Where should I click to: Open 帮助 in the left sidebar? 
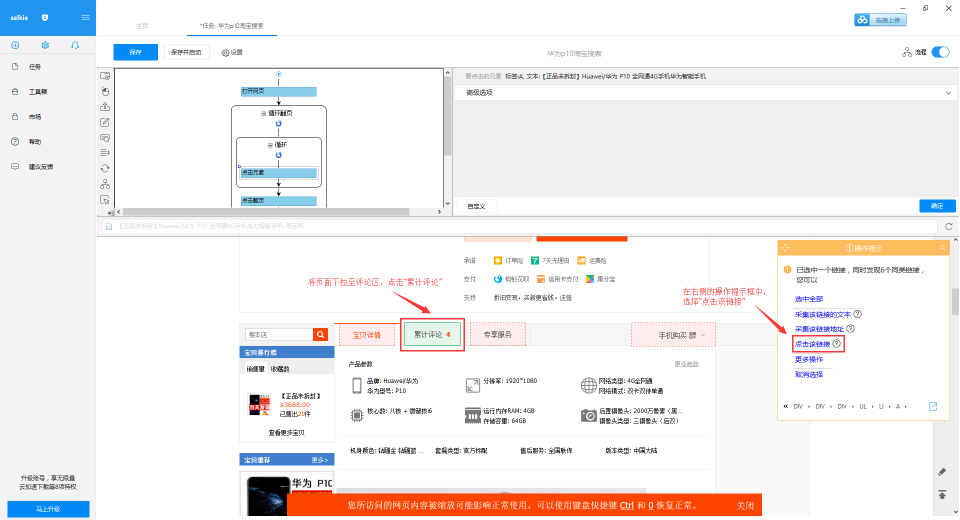click(35, 141)
